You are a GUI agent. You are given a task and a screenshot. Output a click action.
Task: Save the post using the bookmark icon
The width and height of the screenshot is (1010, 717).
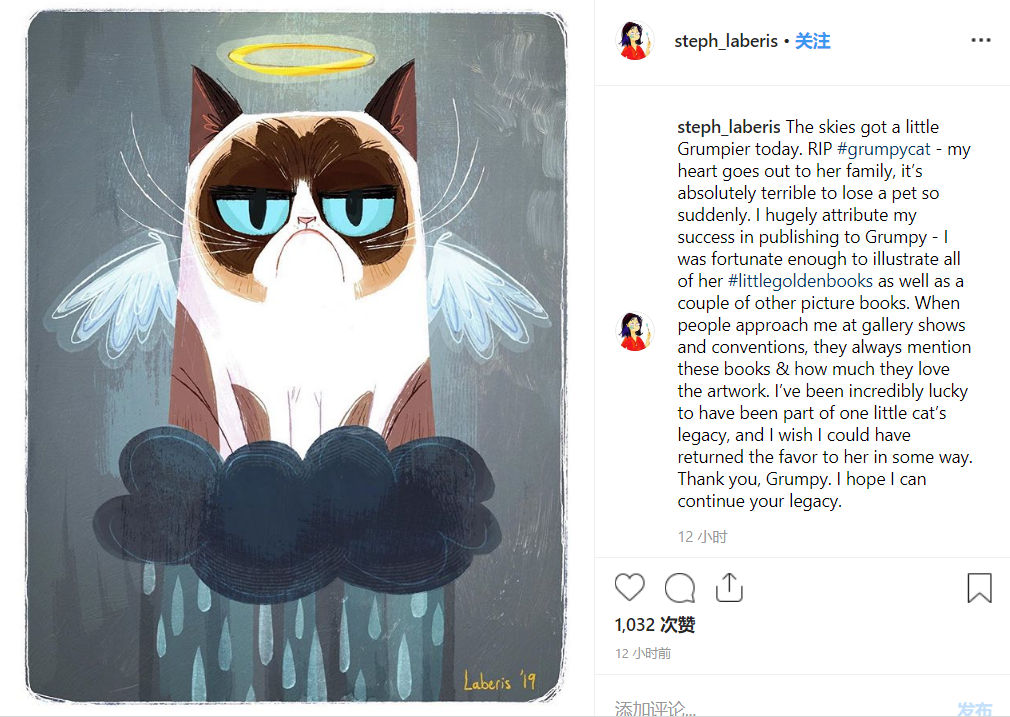(979, 588)
